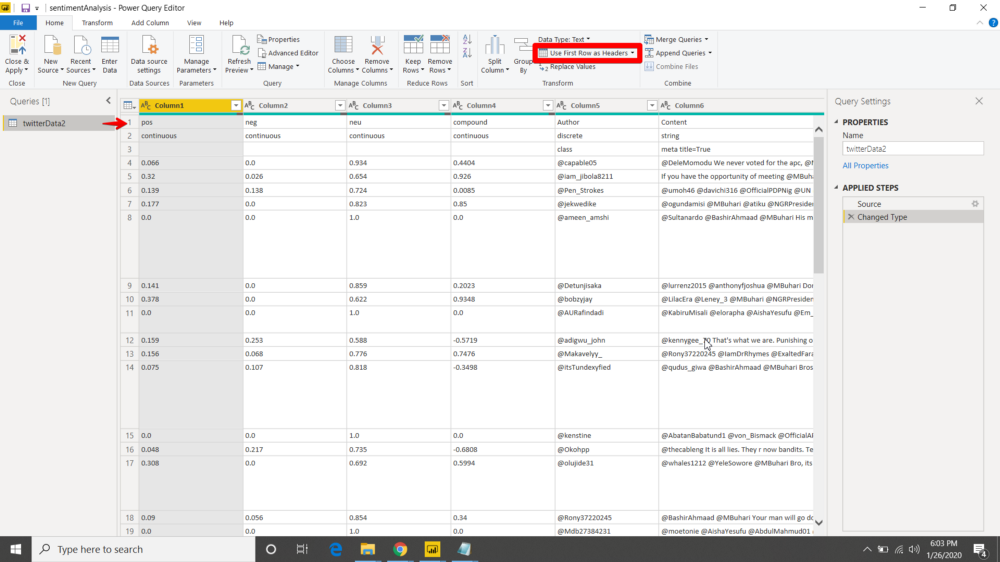The width and height of the screenshot is (1000, 562).
Task: Open the Advanced Editor
Action: (288, 53)
